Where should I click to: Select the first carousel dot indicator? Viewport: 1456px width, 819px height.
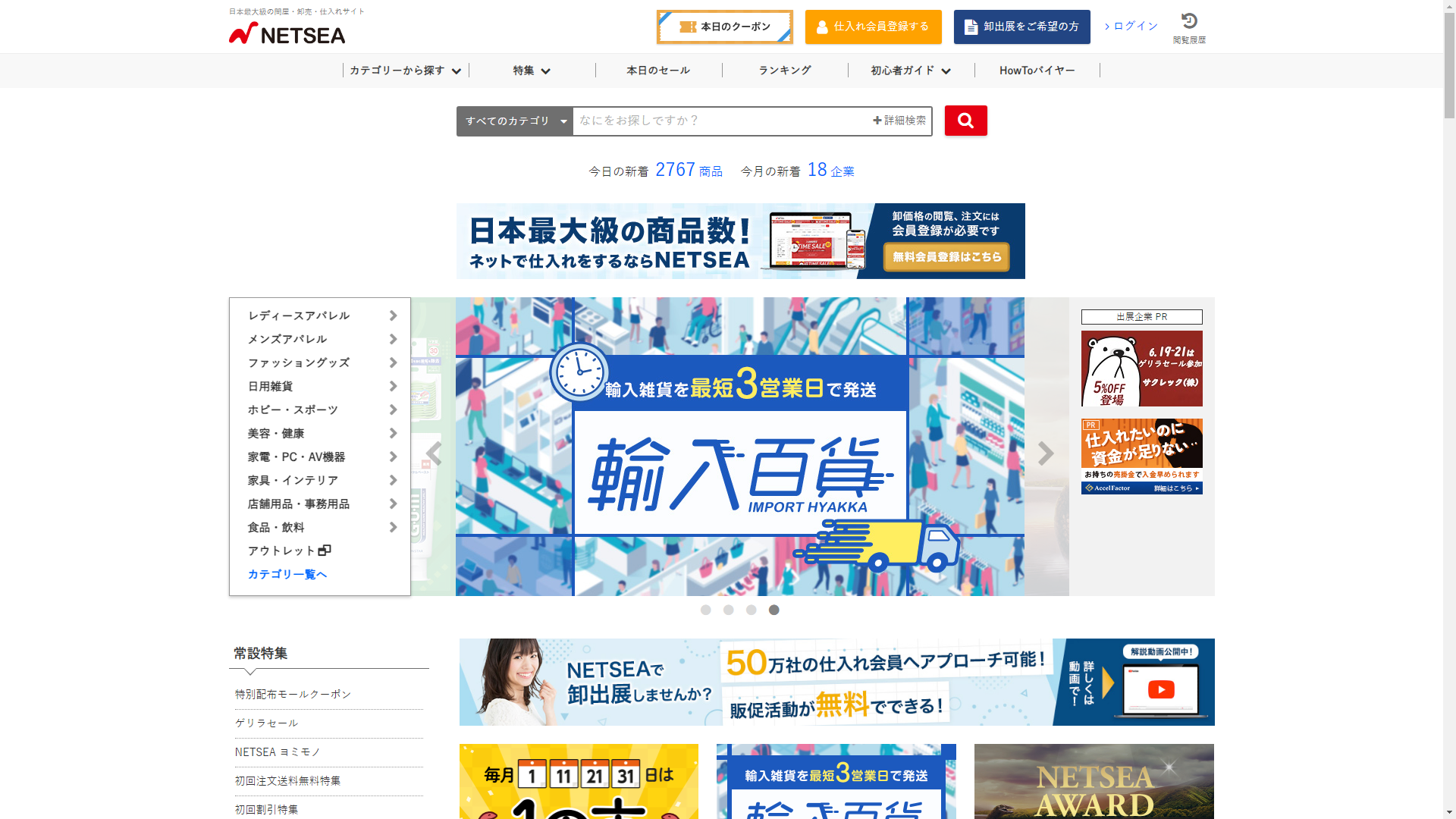click(x=705, y=610)
